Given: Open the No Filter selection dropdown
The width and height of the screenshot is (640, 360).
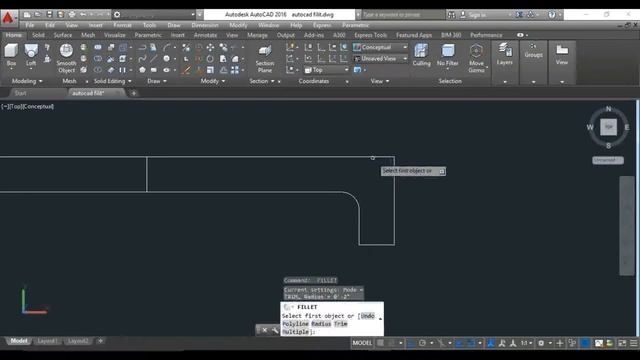Looking at the screenshot, I should (x=448, y=55).
